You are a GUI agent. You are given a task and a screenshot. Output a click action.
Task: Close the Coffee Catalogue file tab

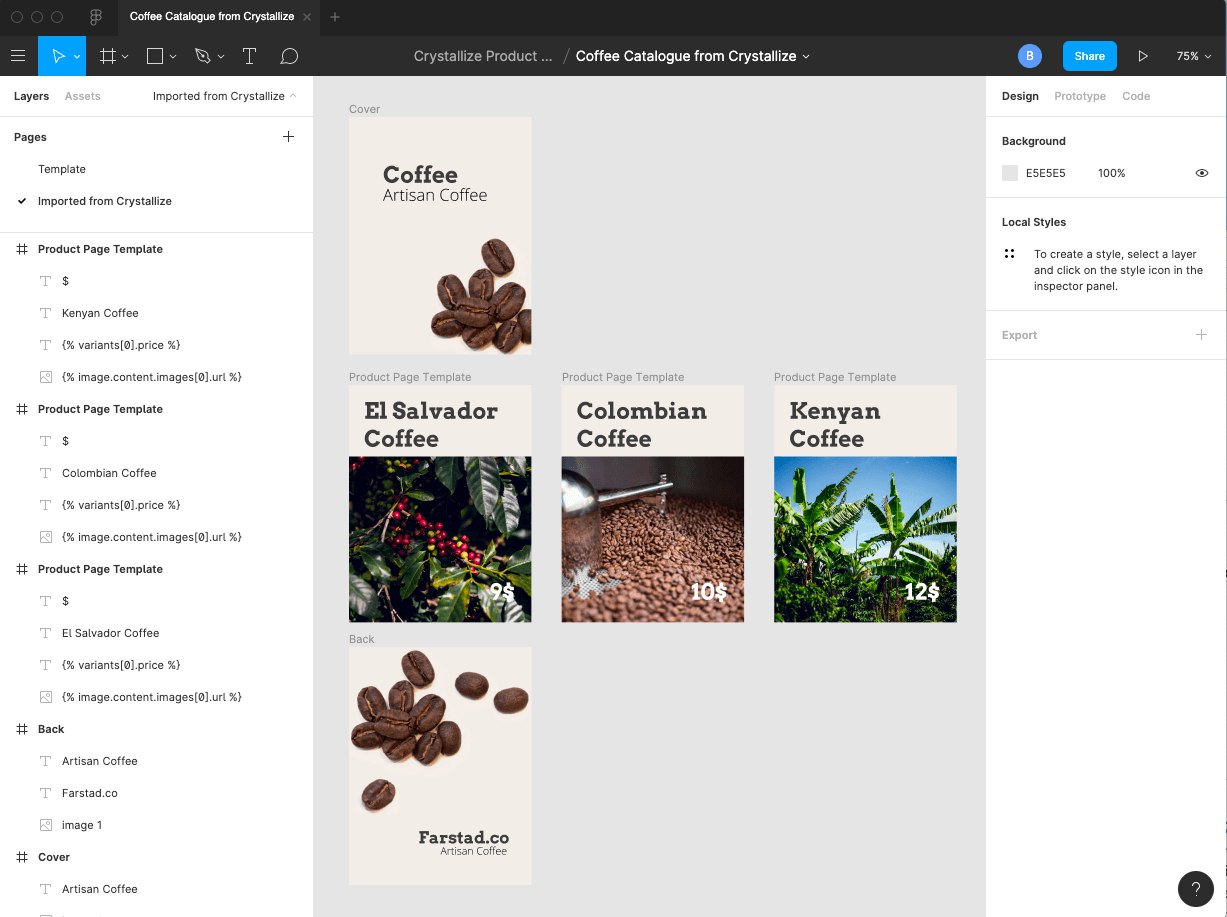[306, 17]
